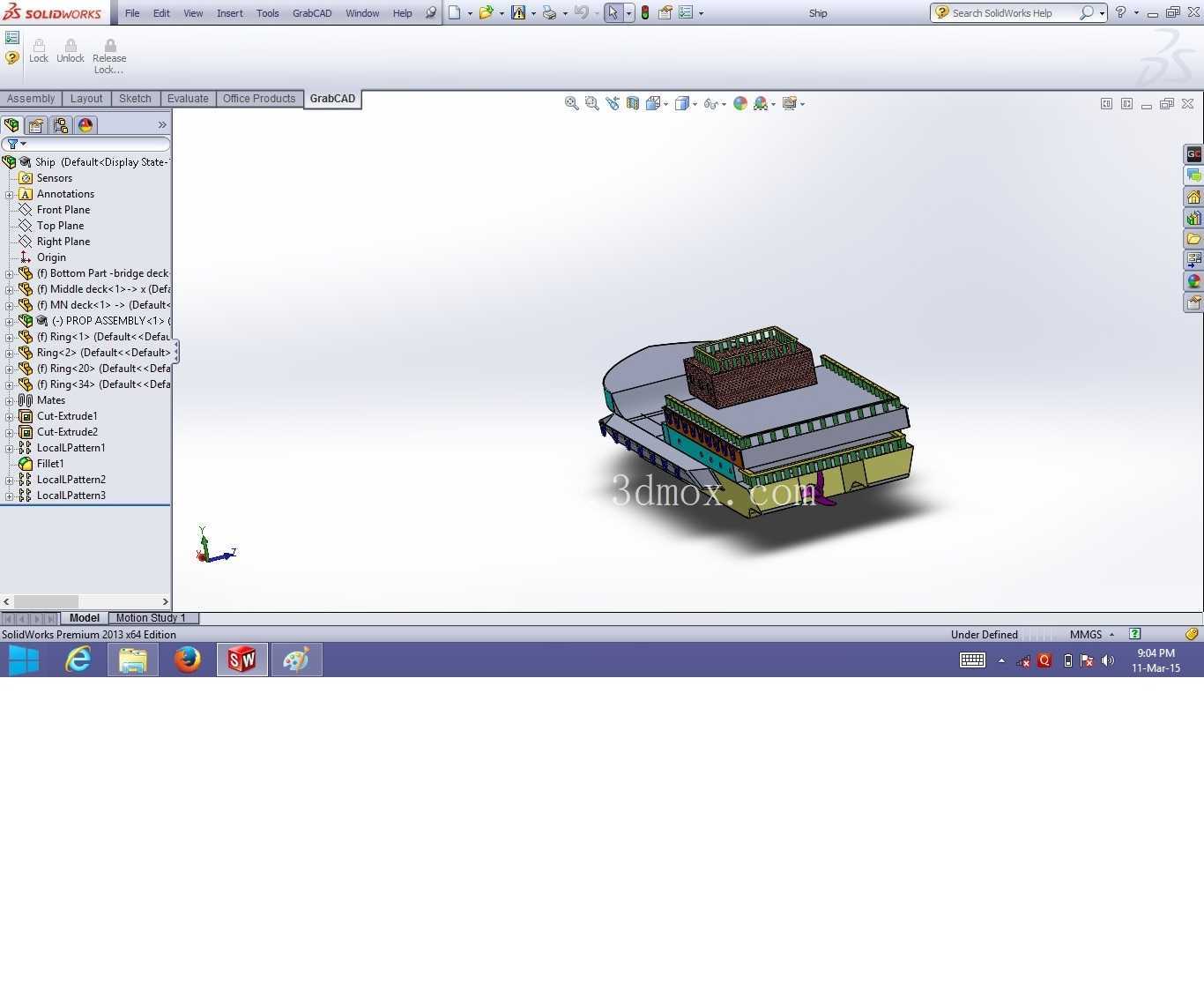
Task: Open the Hide/Show Items dropdown arrow
Action: tap(724, 104)
